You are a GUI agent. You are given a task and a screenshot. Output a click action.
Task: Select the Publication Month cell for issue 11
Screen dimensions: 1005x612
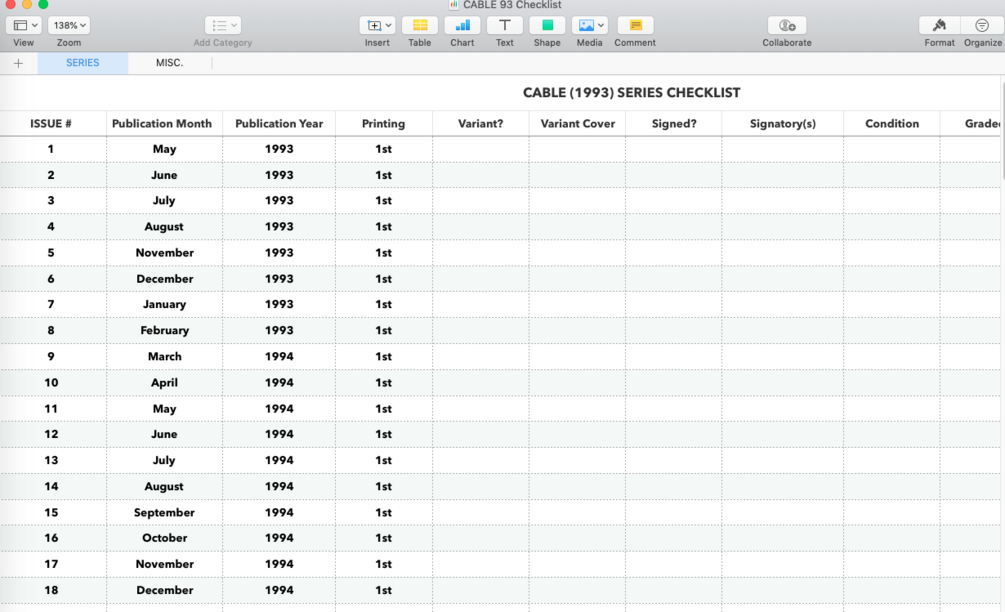tap(164, 409)
